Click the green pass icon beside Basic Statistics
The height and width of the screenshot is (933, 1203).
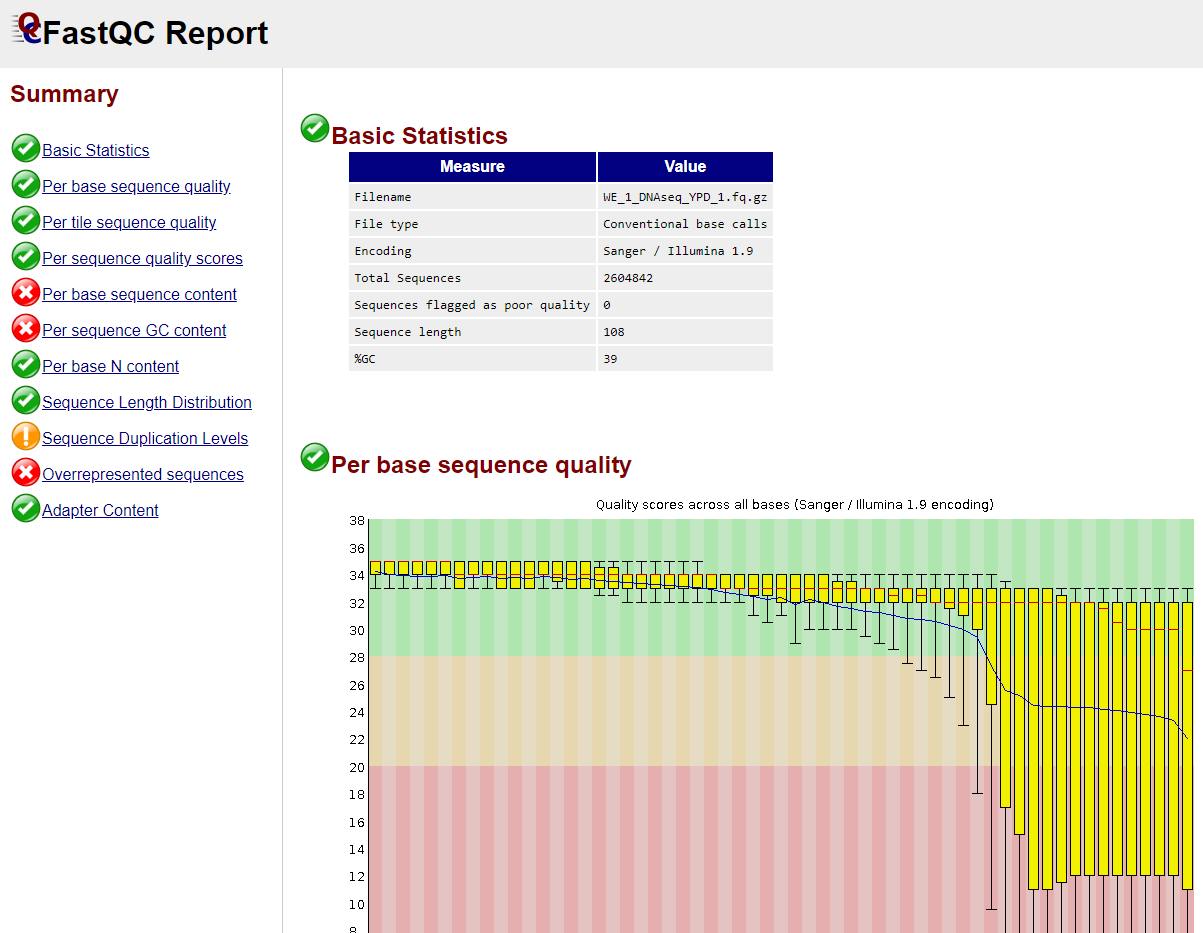click(x=25, y=148)
